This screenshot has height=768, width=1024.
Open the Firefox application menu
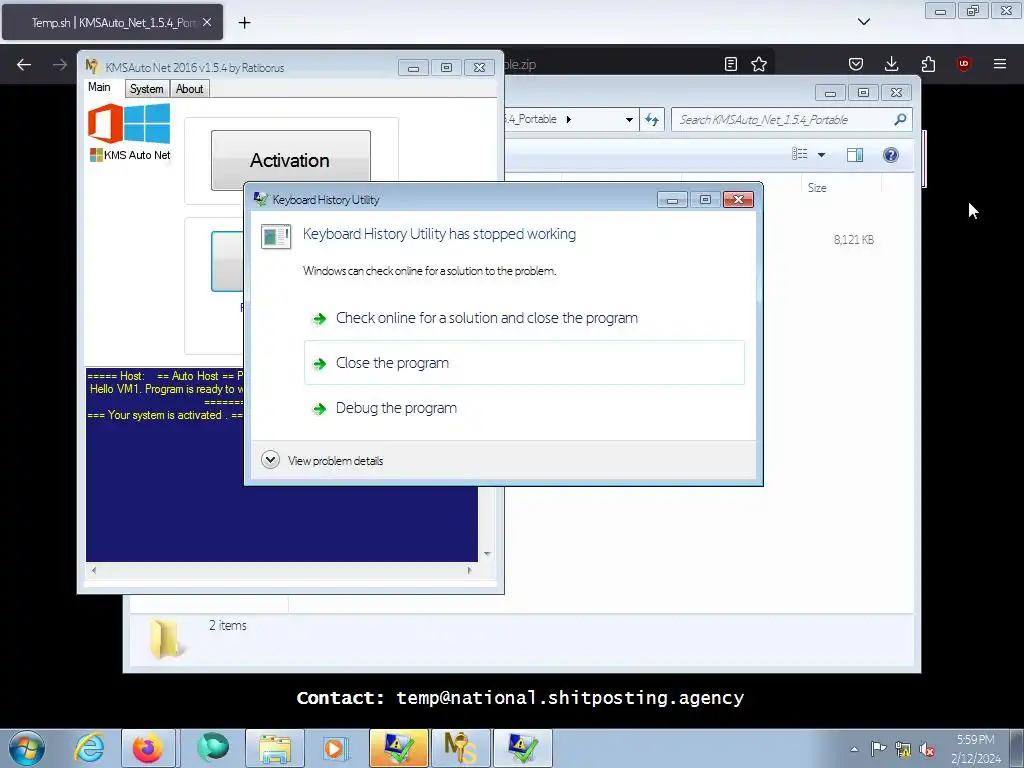[999, 64]
